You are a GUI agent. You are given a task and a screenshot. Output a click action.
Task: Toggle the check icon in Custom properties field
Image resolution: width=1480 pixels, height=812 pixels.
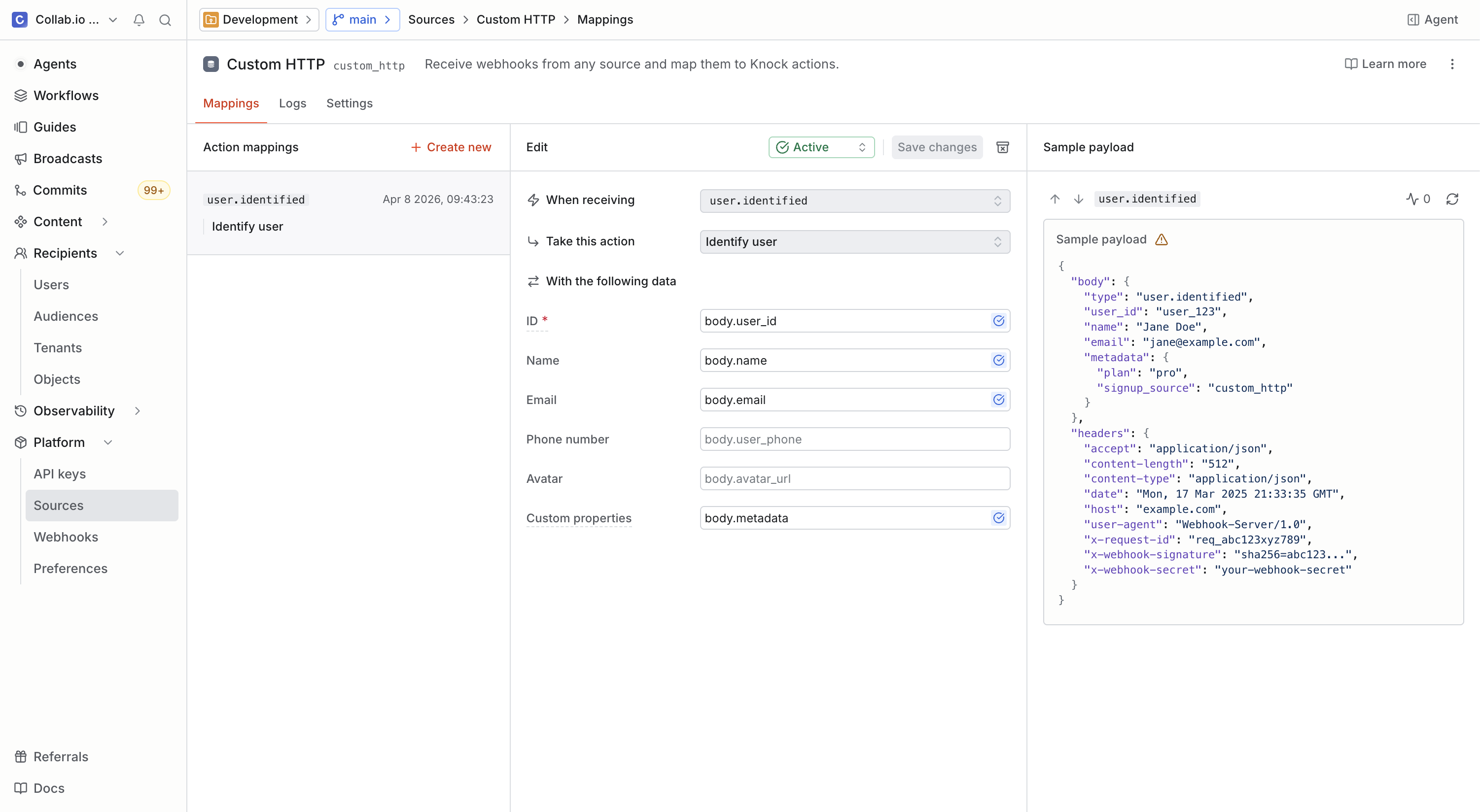pos(998,518)
